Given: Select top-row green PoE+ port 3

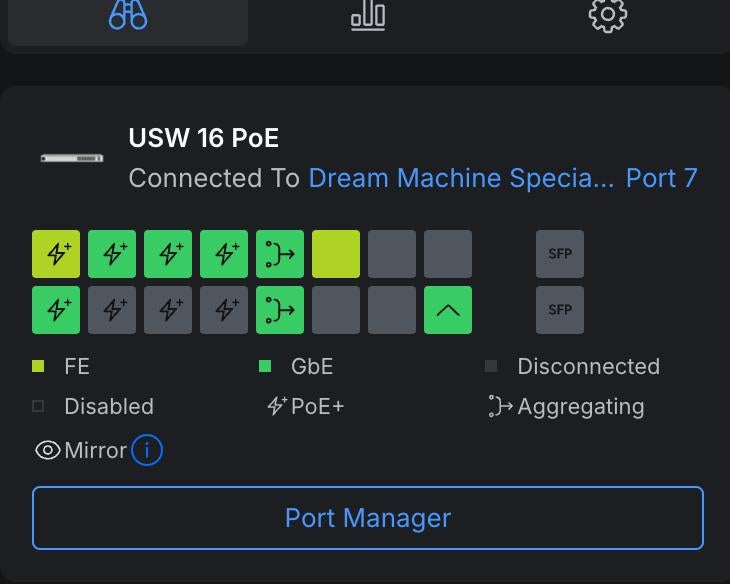Looking at the screenshot, I should (112, 254).
